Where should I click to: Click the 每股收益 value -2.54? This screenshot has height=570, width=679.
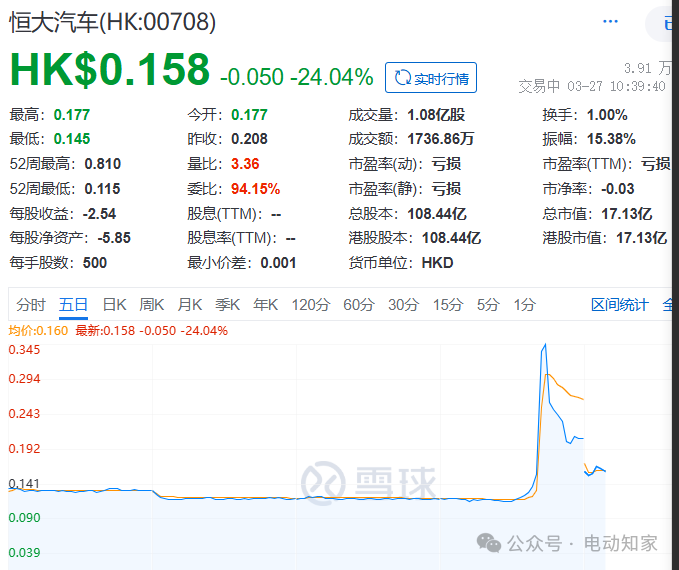pyautogui.click(x=99, y=214)
